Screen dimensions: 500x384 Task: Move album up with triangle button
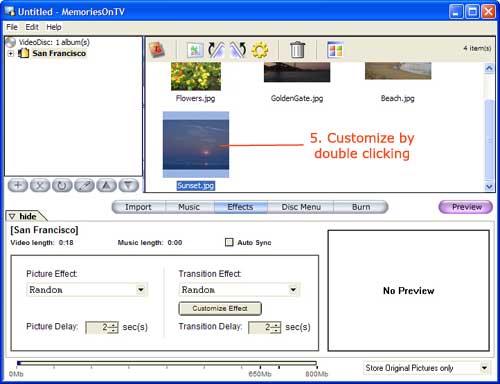(x=106, y=185)
